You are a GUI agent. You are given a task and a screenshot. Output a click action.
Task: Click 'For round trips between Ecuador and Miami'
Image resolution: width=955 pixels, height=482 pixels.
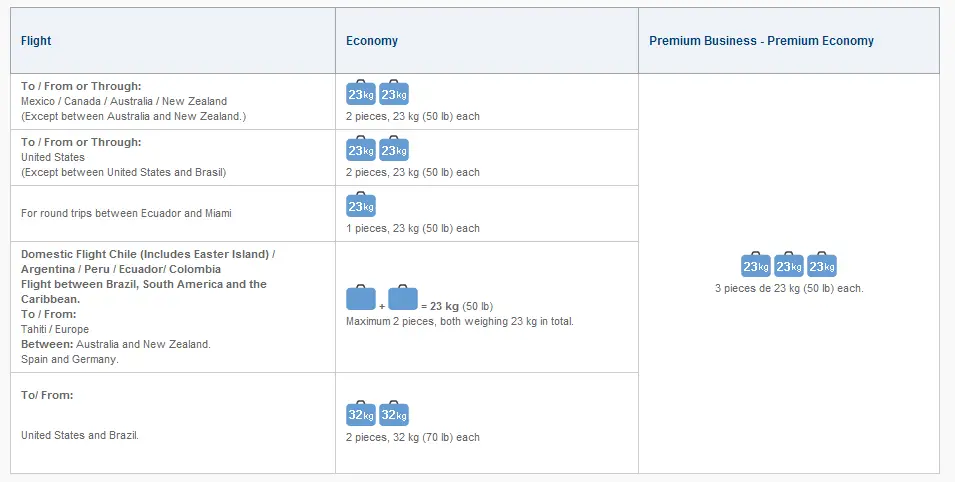click(126, 213)
